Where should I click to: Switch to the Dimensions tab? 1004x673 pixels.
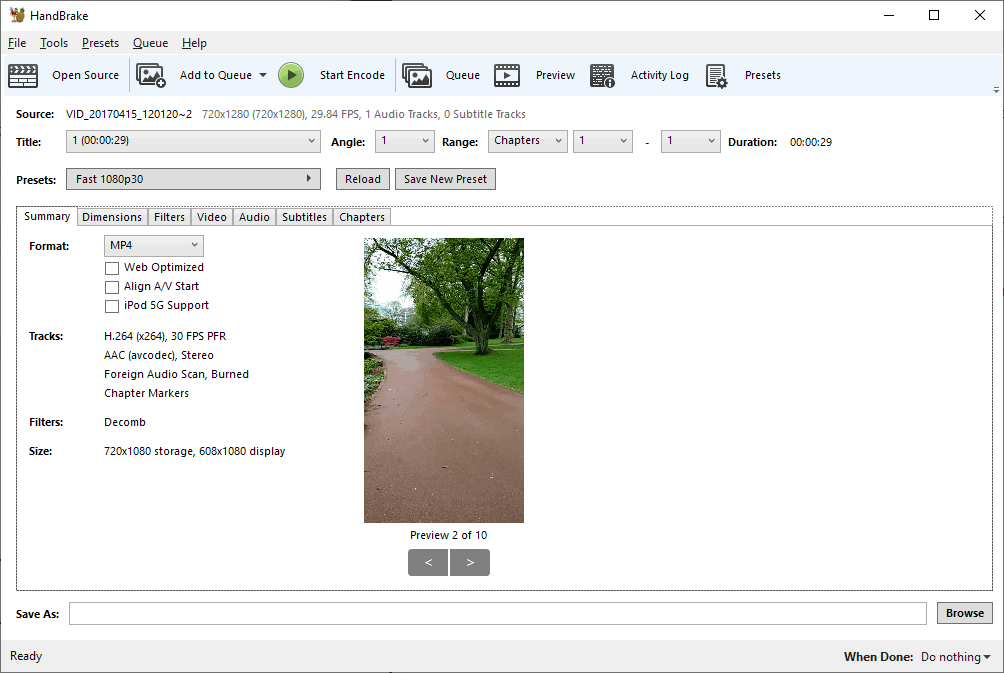[x=112, y=216]
